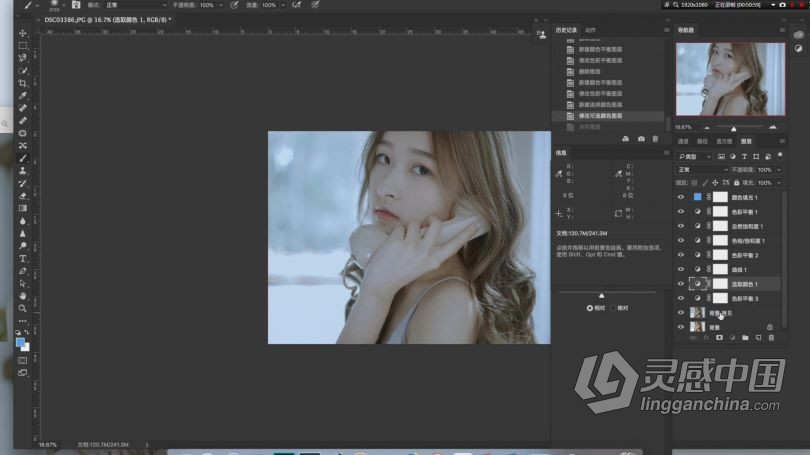Select the Eyedropper tool
This screenshot has width=810, height=455.
coord(23,95)
